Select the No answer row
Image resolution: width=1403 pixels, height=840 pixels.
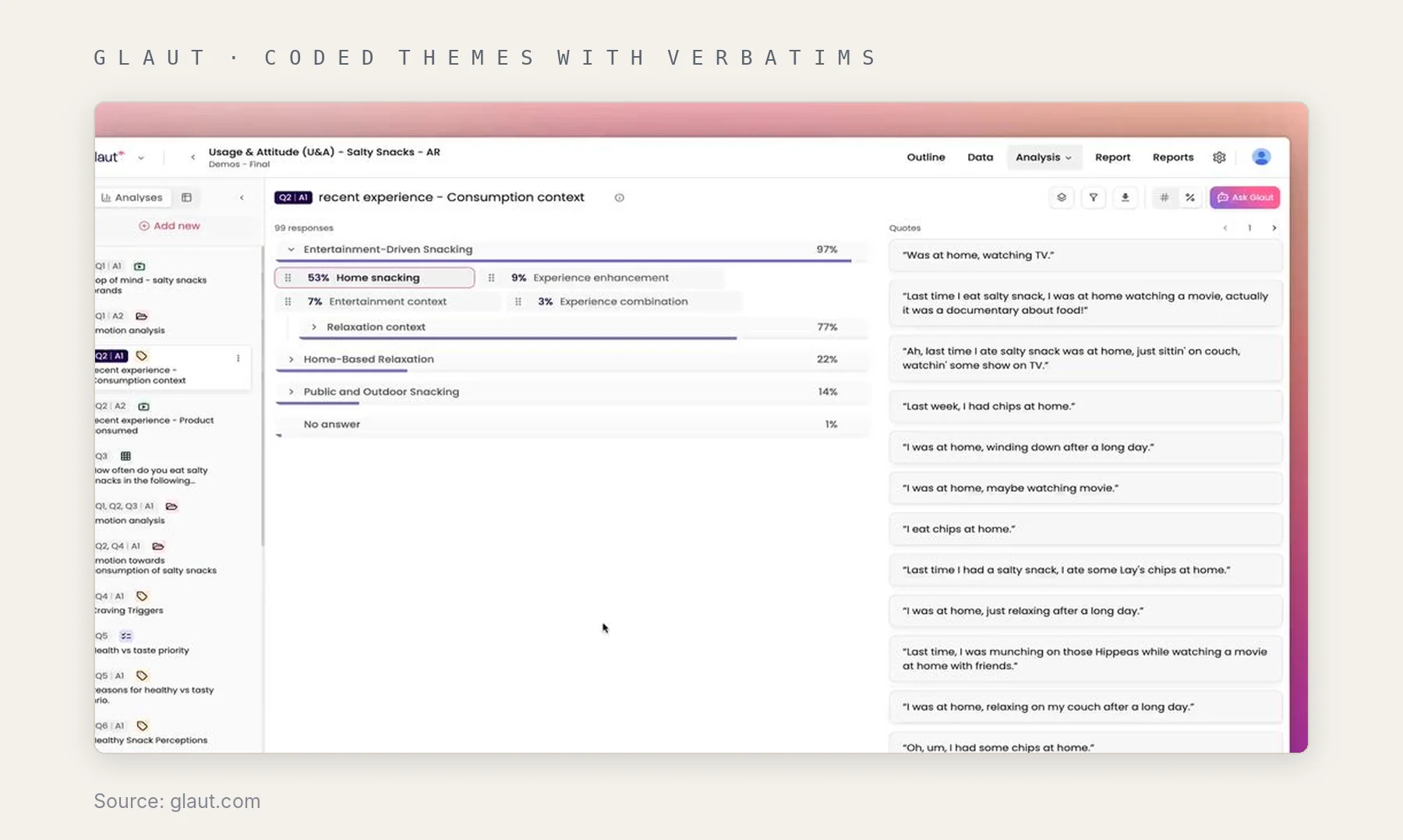pyautogui.click(x=571, y=425)
